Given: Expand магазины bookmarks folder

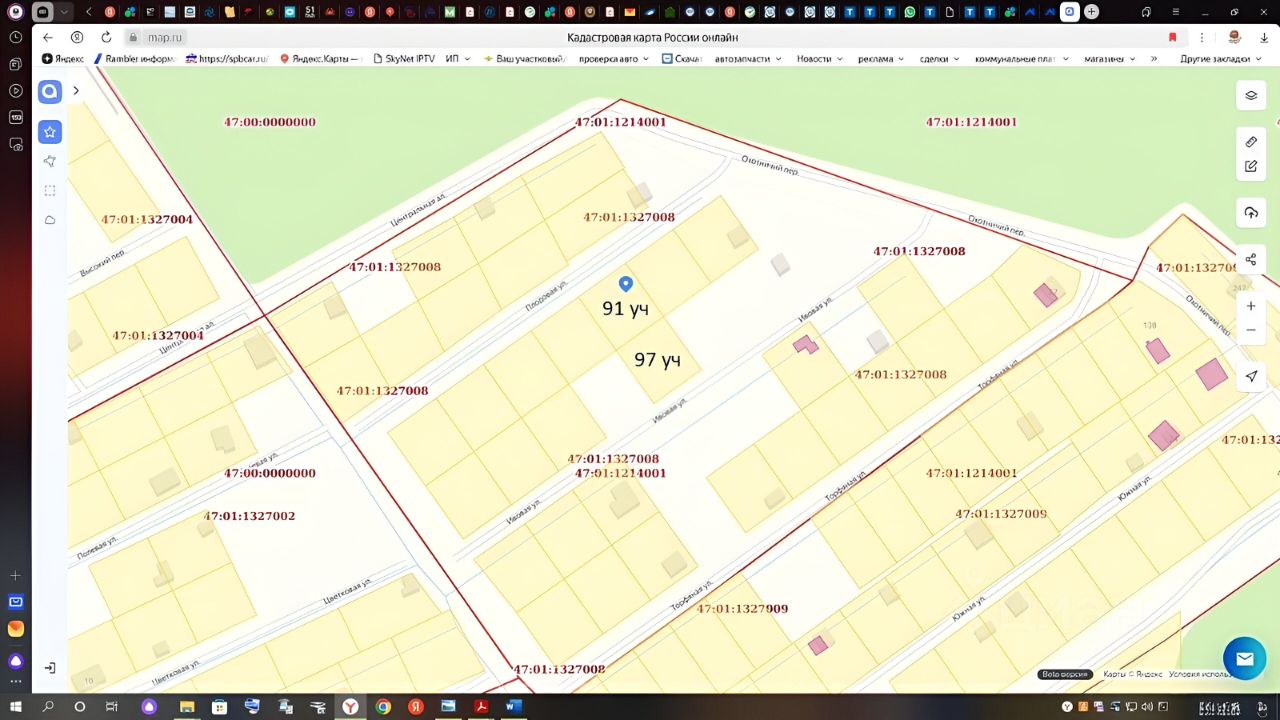Looking at the screenshot, I should coord(1110,59).
